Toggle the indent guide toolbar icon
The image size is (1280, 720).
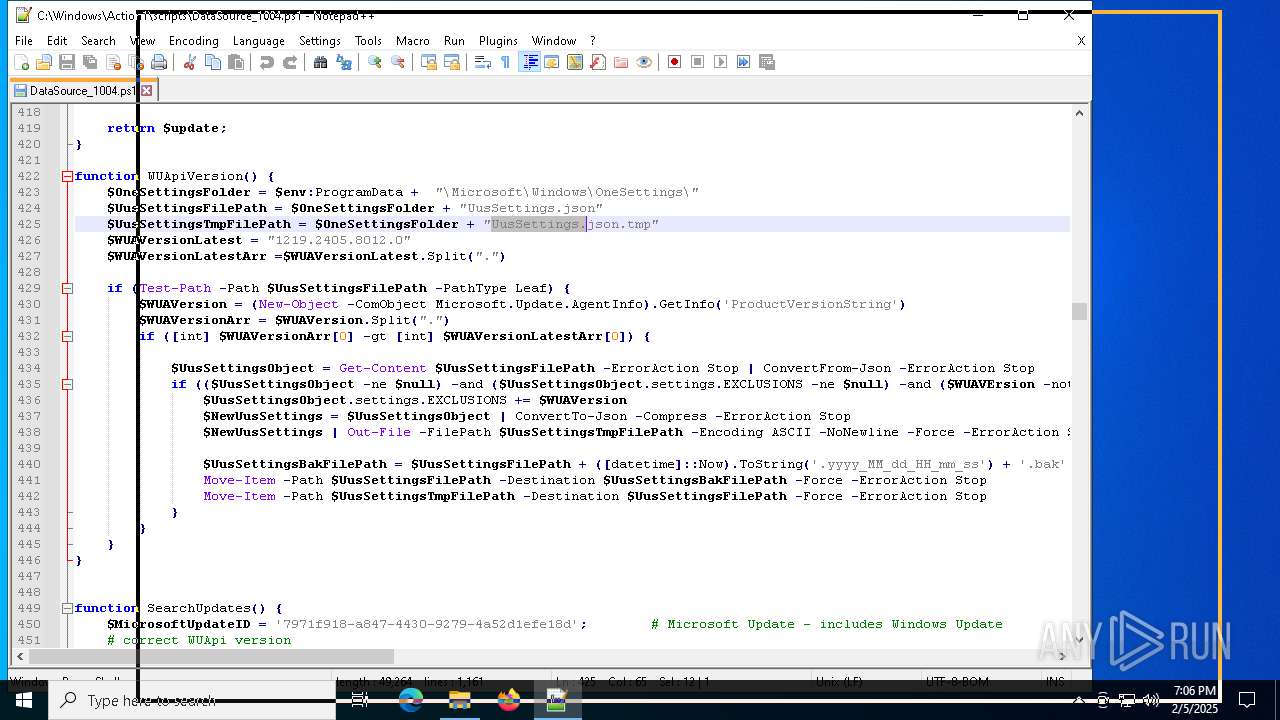529,62
